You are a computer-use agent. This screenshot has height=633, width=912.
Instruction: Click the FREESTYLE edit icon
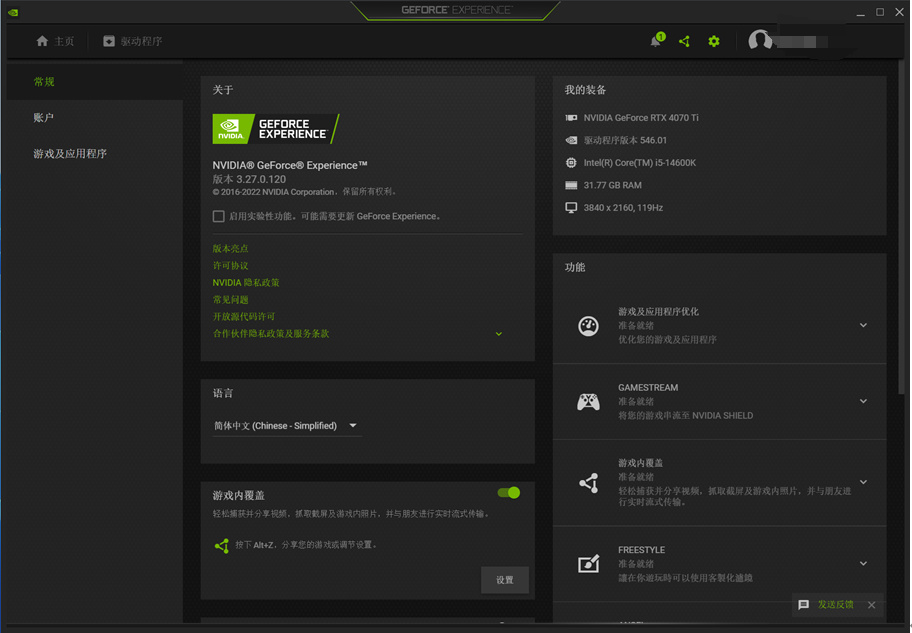coord(588,563)
